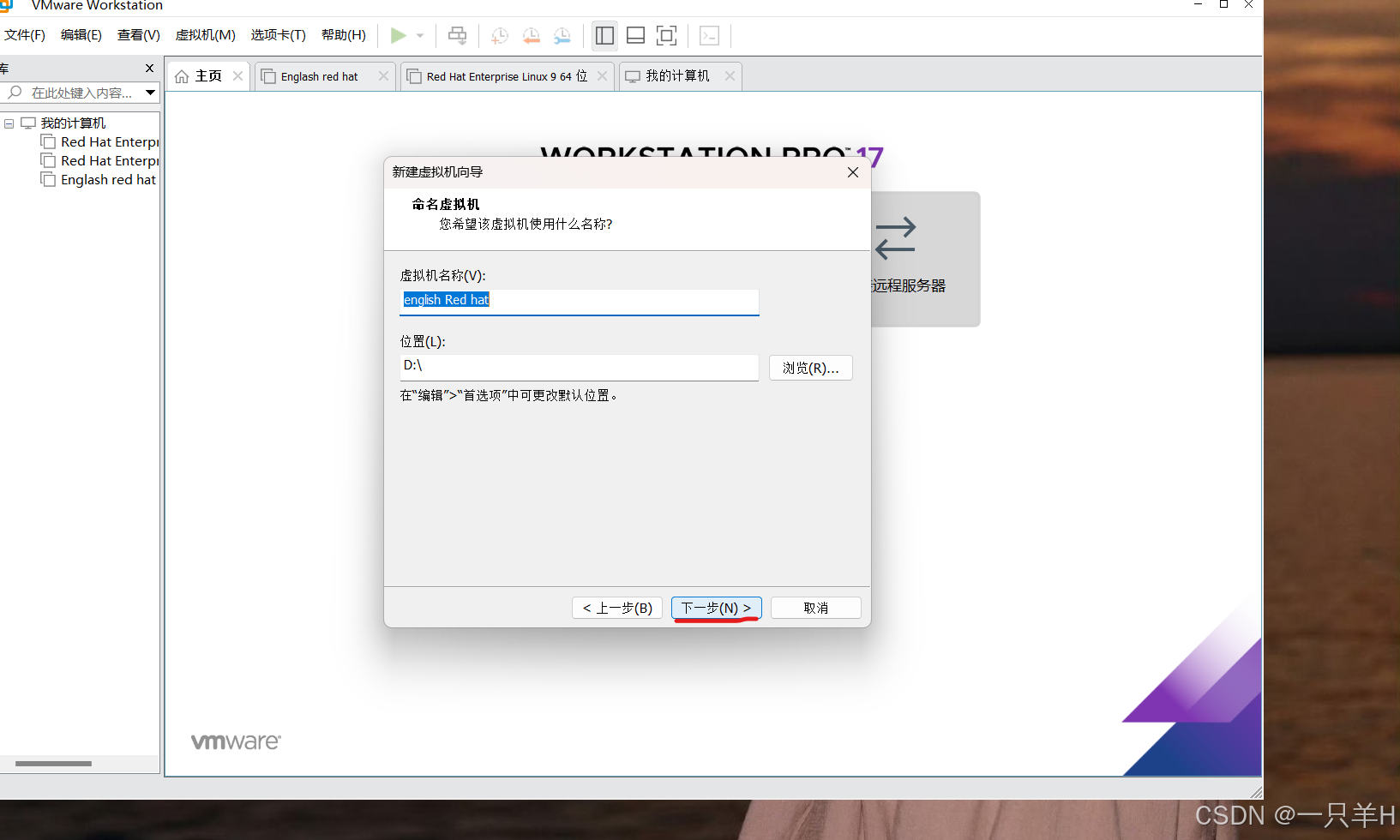Open the 文件(F) menu

click(x=25, y=35)
